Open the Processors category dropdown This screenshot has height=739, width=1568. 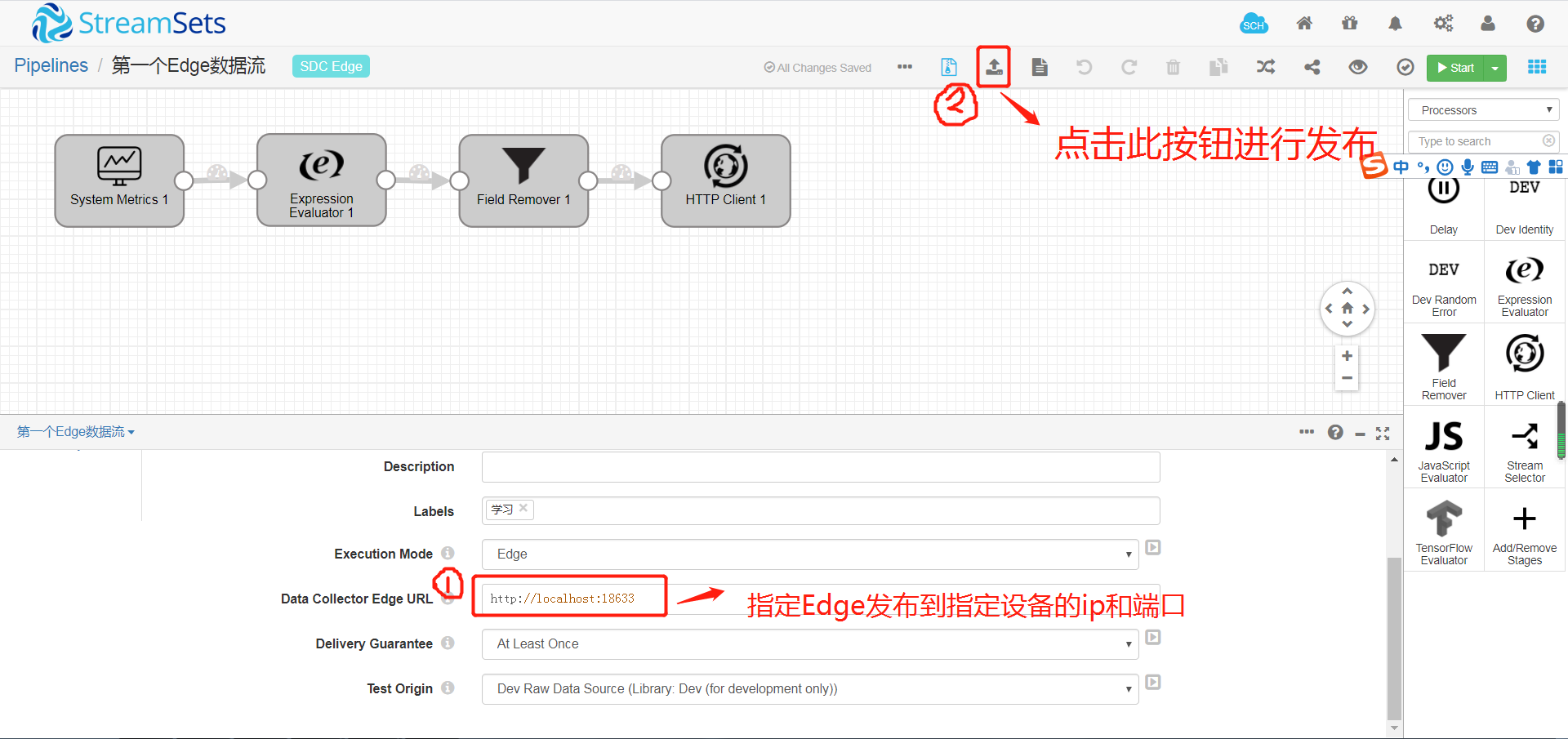[1483, 109]
